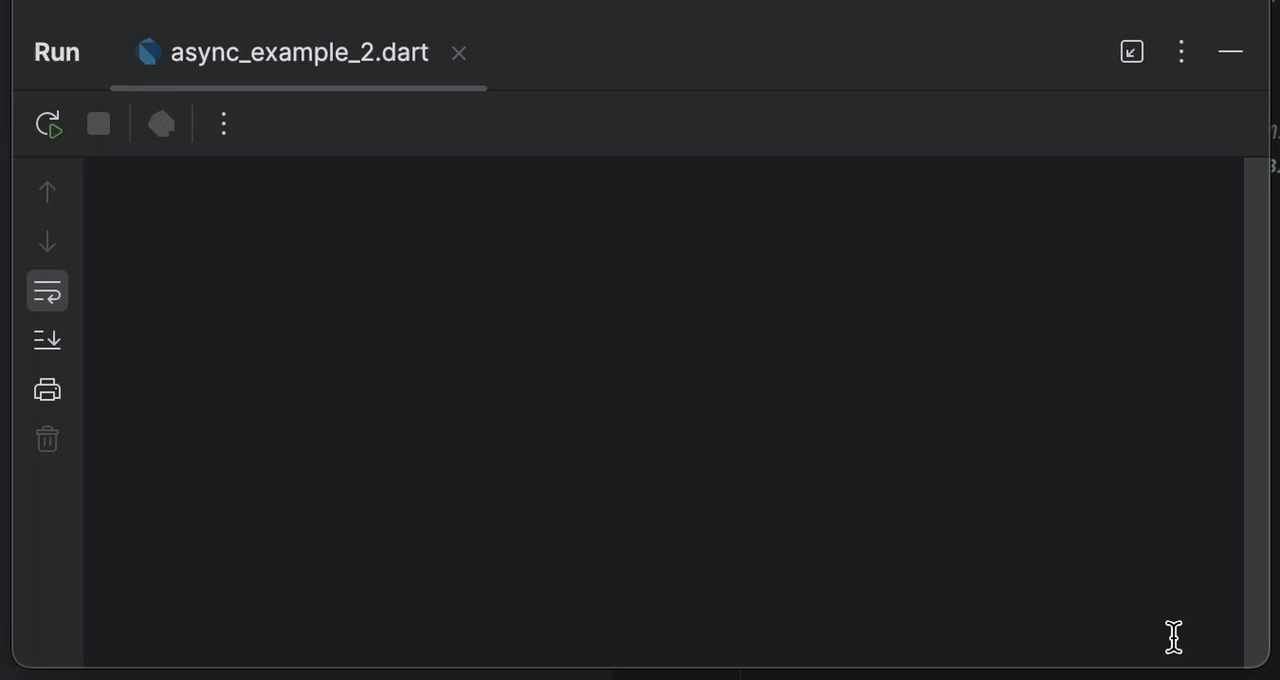Toggle the Run tool window view mode

pos(1131,52)
